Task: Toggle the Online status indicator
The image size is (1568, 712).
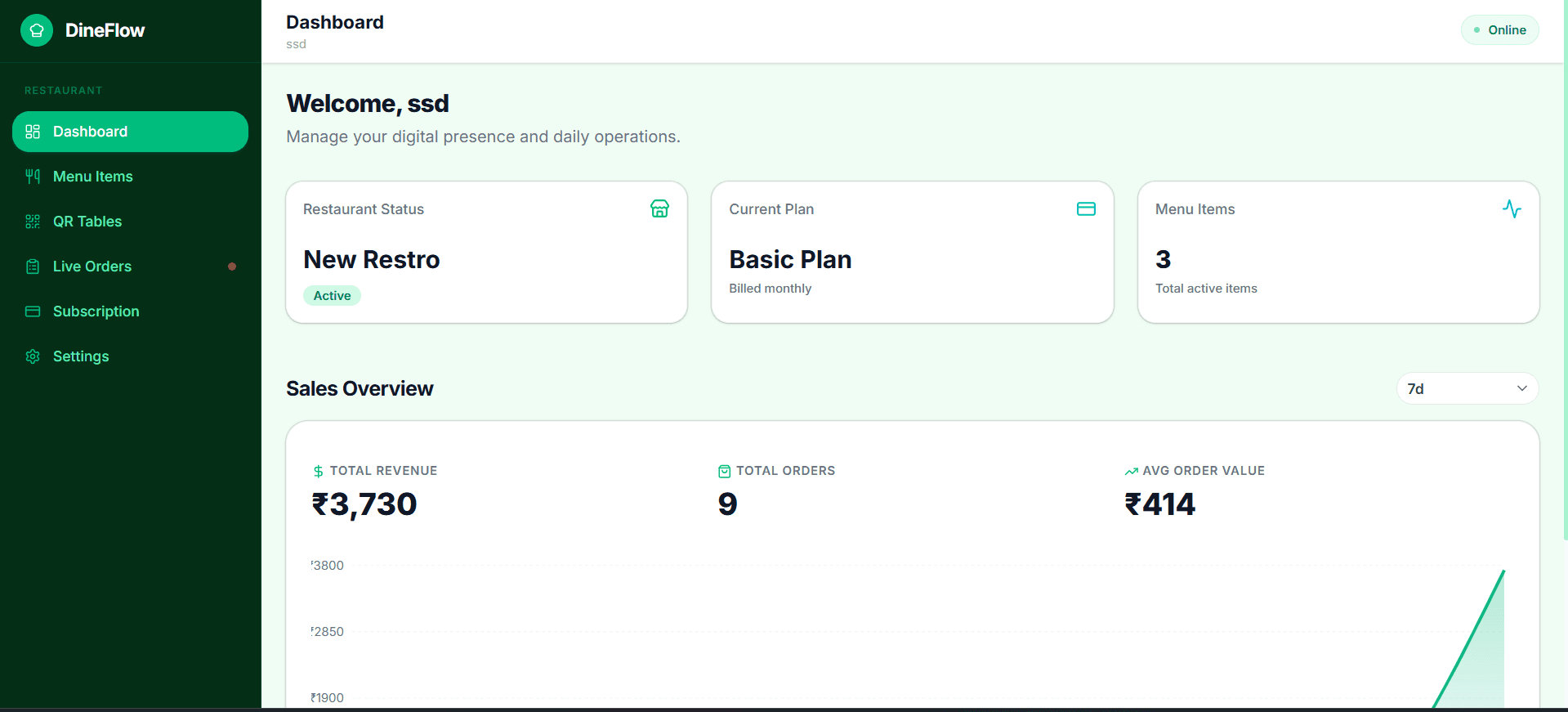Action: 1499,29
